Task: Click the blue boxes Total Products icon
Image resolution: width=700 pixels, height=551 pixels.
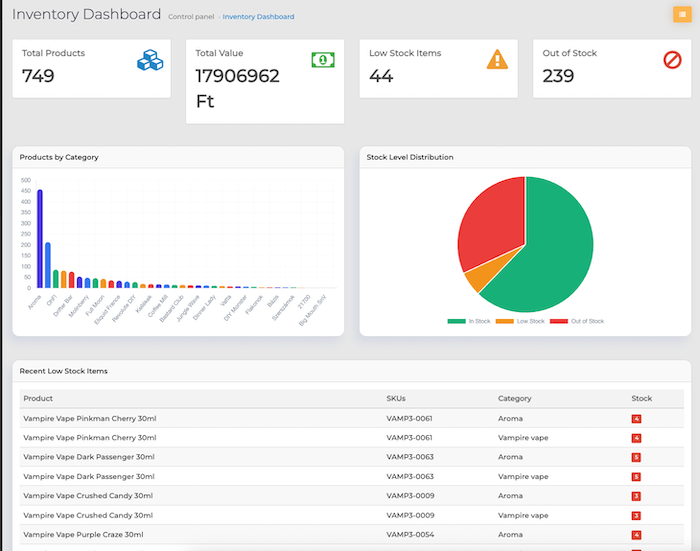Action: click(x=149, y=61)
